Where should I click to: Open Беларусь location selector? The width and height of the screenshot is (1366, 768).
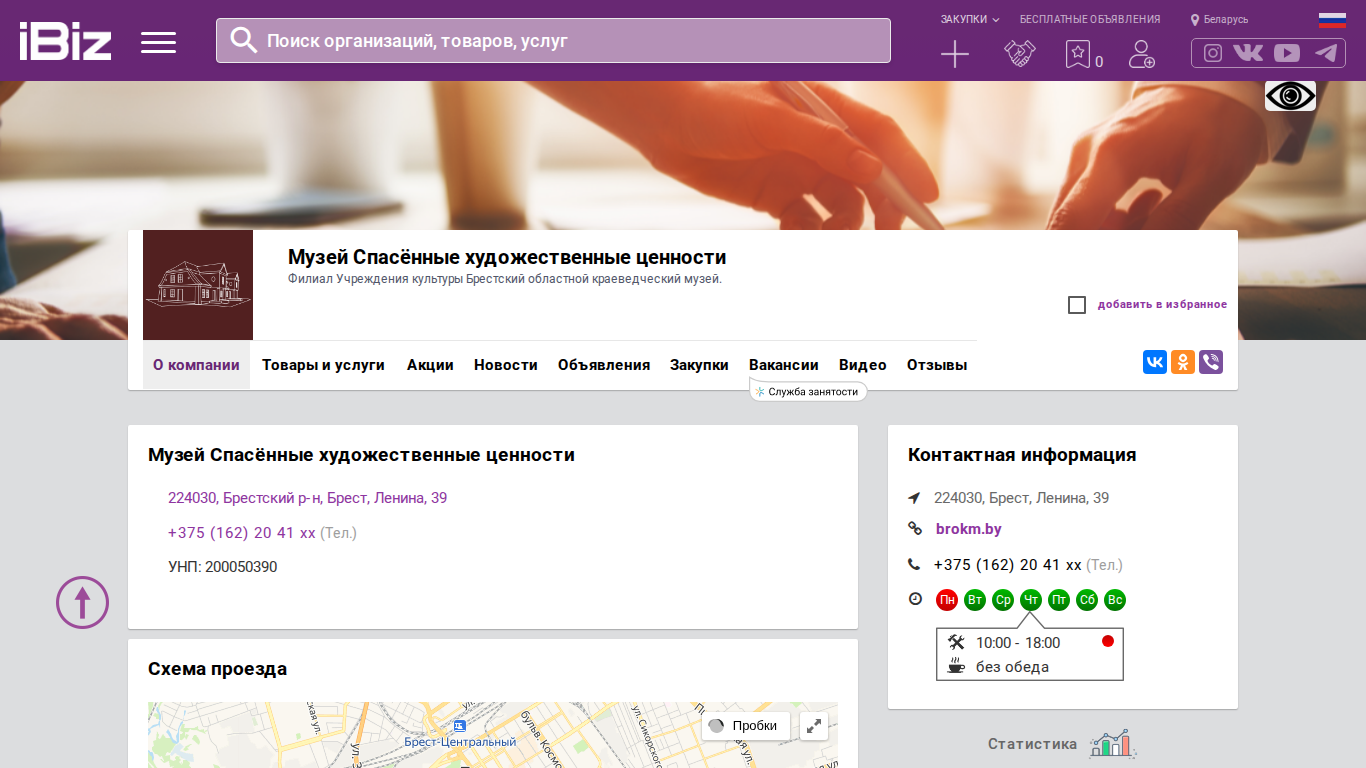(1219, 19)
